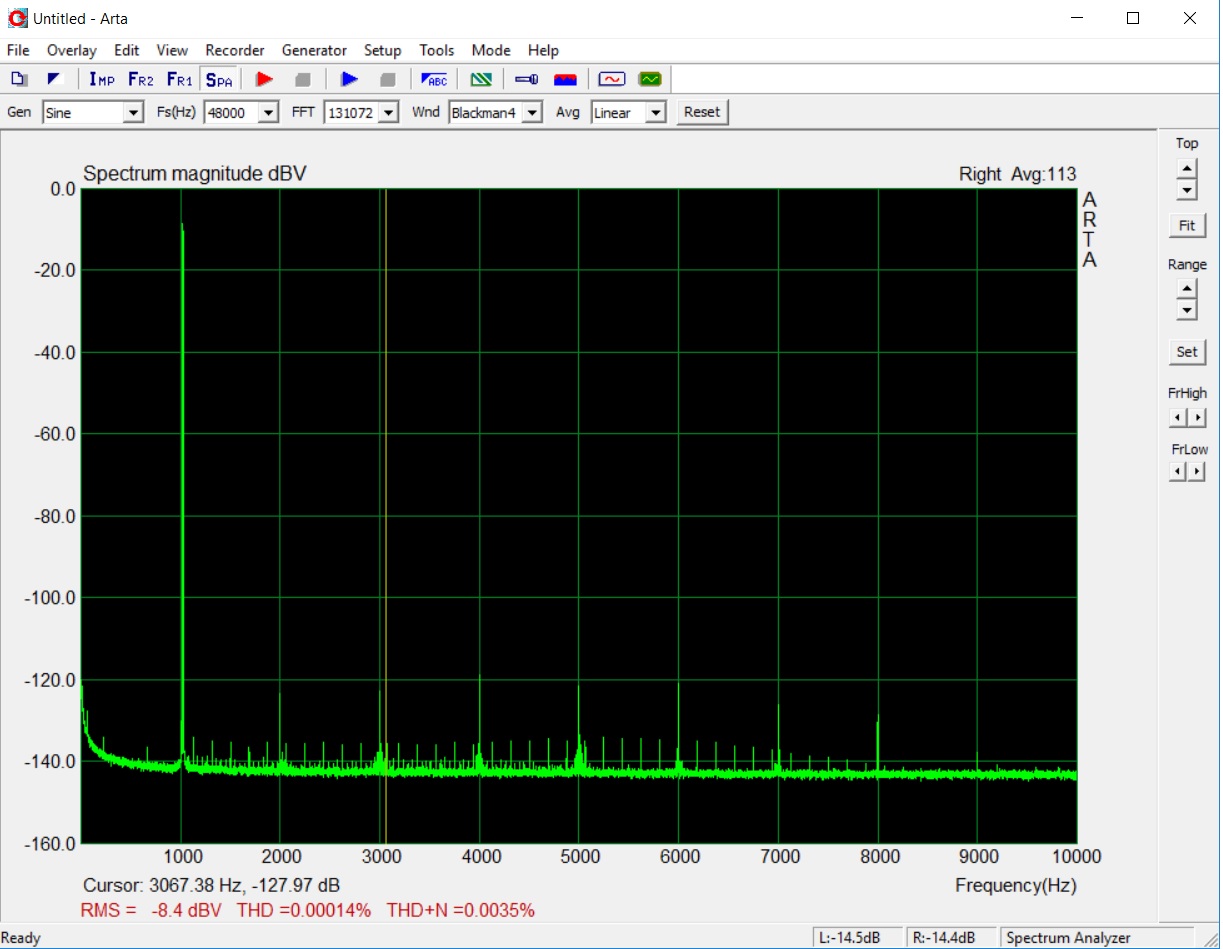Decrease Range with down arrow
The width and height of the screenshot is (1223, 949).
click(1187, 310)
